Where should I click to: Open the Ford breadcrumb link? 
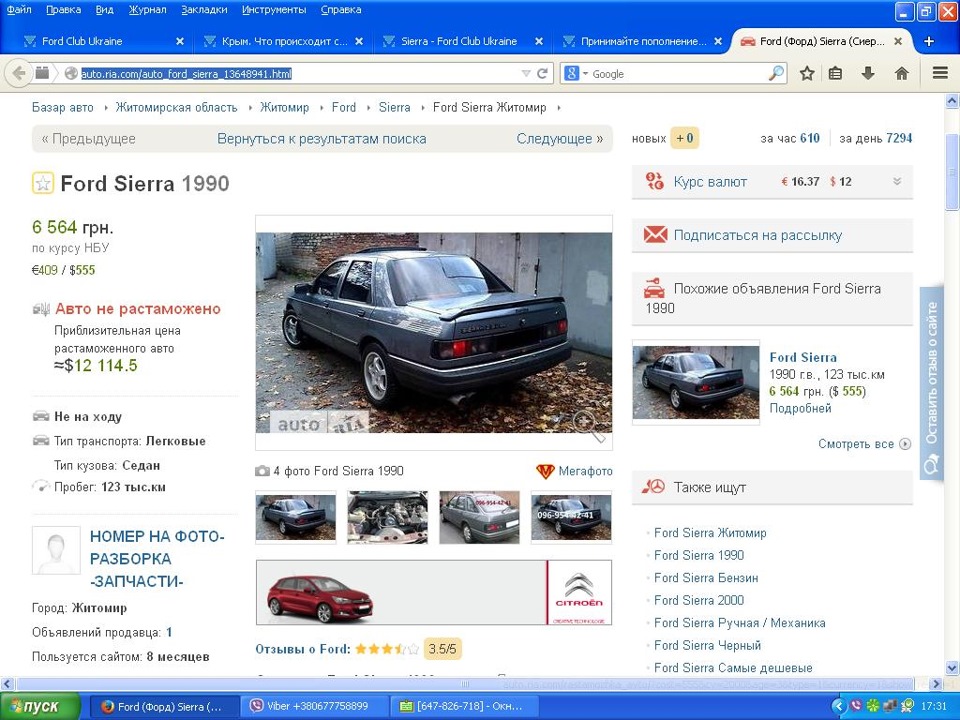click(343, 107)
